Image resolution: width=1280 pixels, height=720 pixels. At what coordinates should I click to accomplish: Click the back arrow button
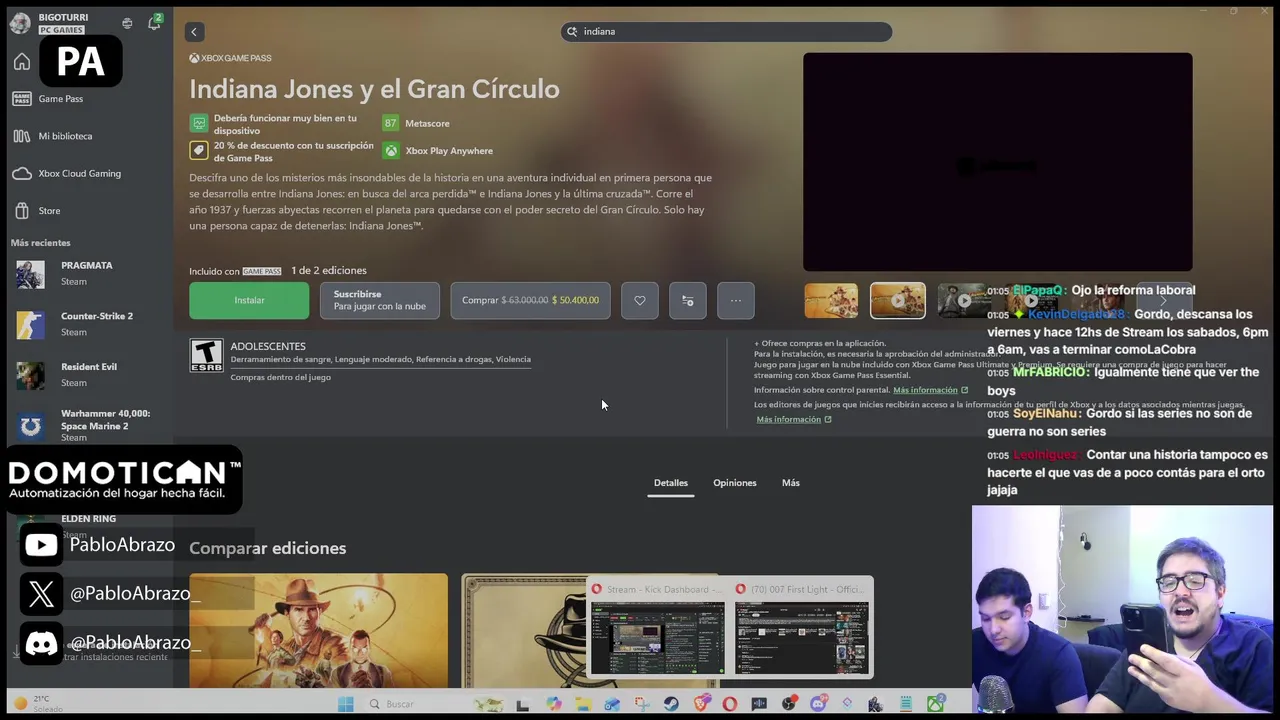pos(194,32)
